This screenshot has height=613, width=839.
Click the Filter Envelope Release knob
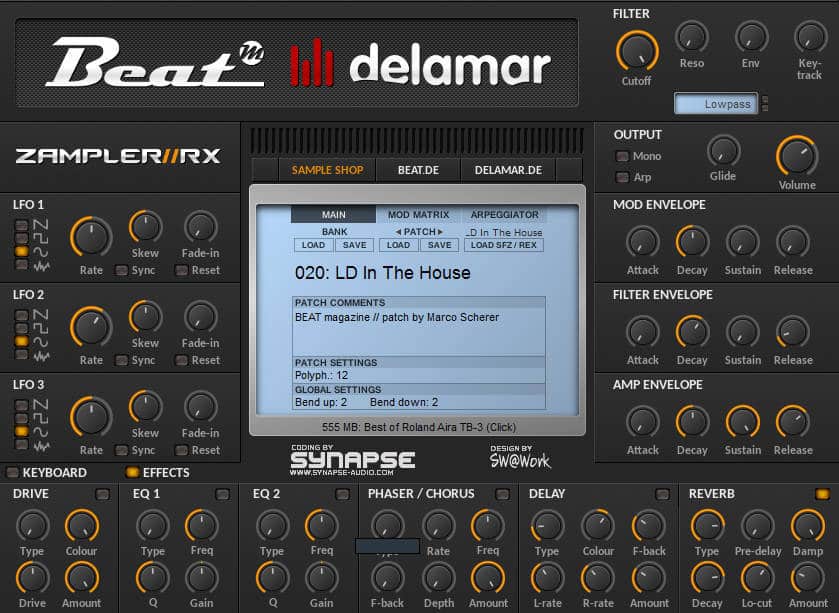pyautogui.click(x=792, y=332)
